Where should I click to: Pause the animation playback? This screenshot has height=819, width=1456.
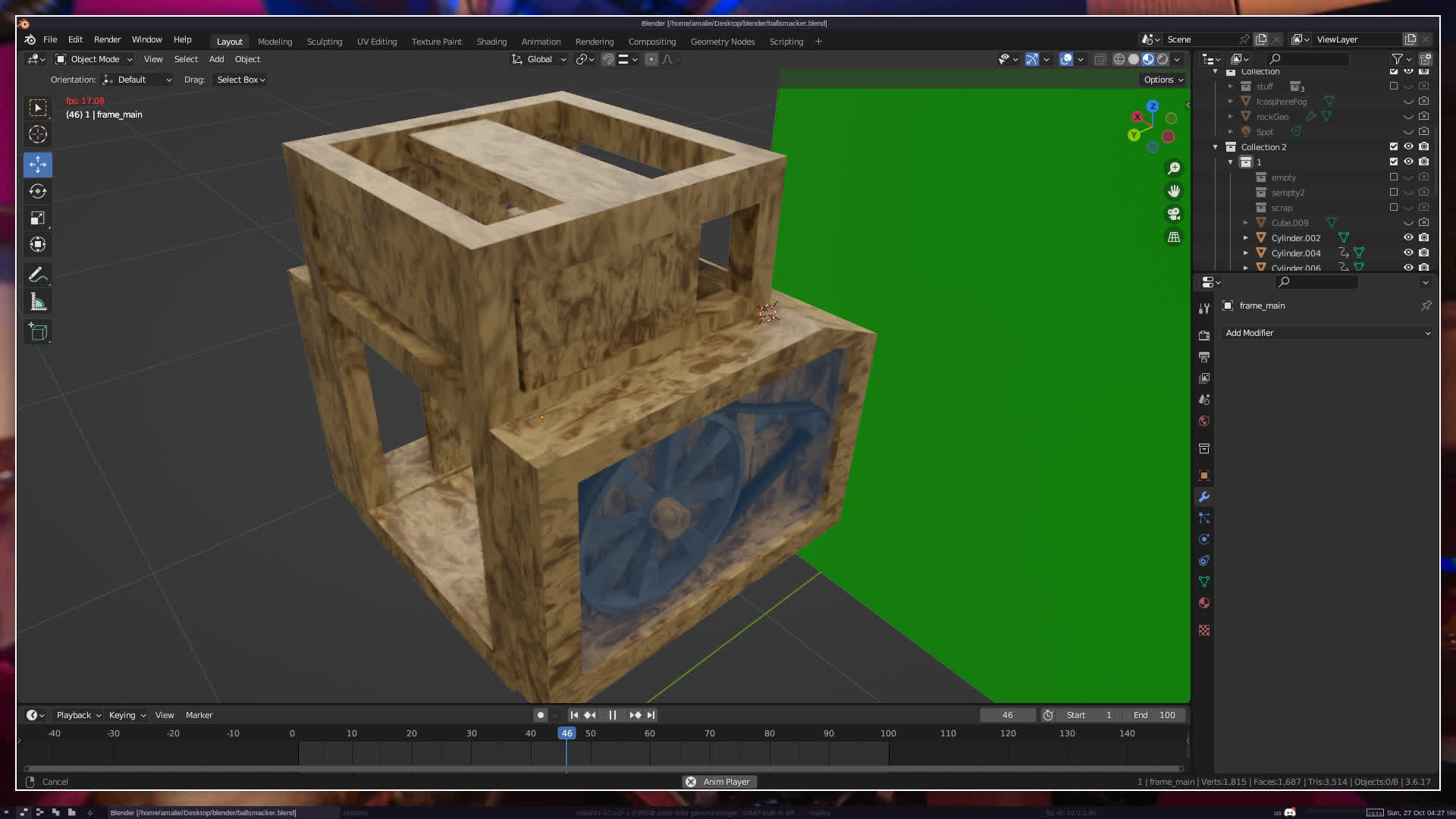point(612,715)
